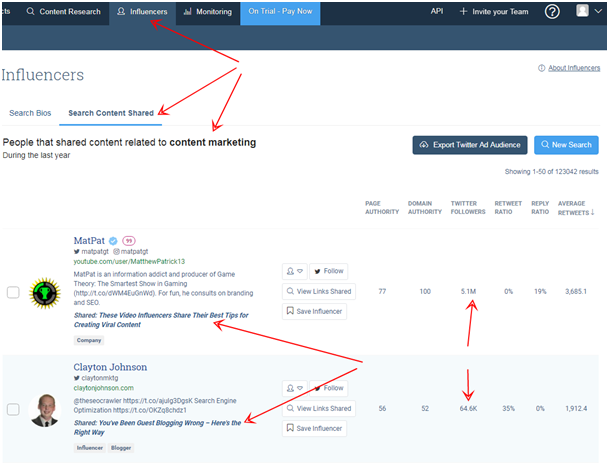
Task: Open MatPat's profile name link
Action: click(x=89, y=241)
